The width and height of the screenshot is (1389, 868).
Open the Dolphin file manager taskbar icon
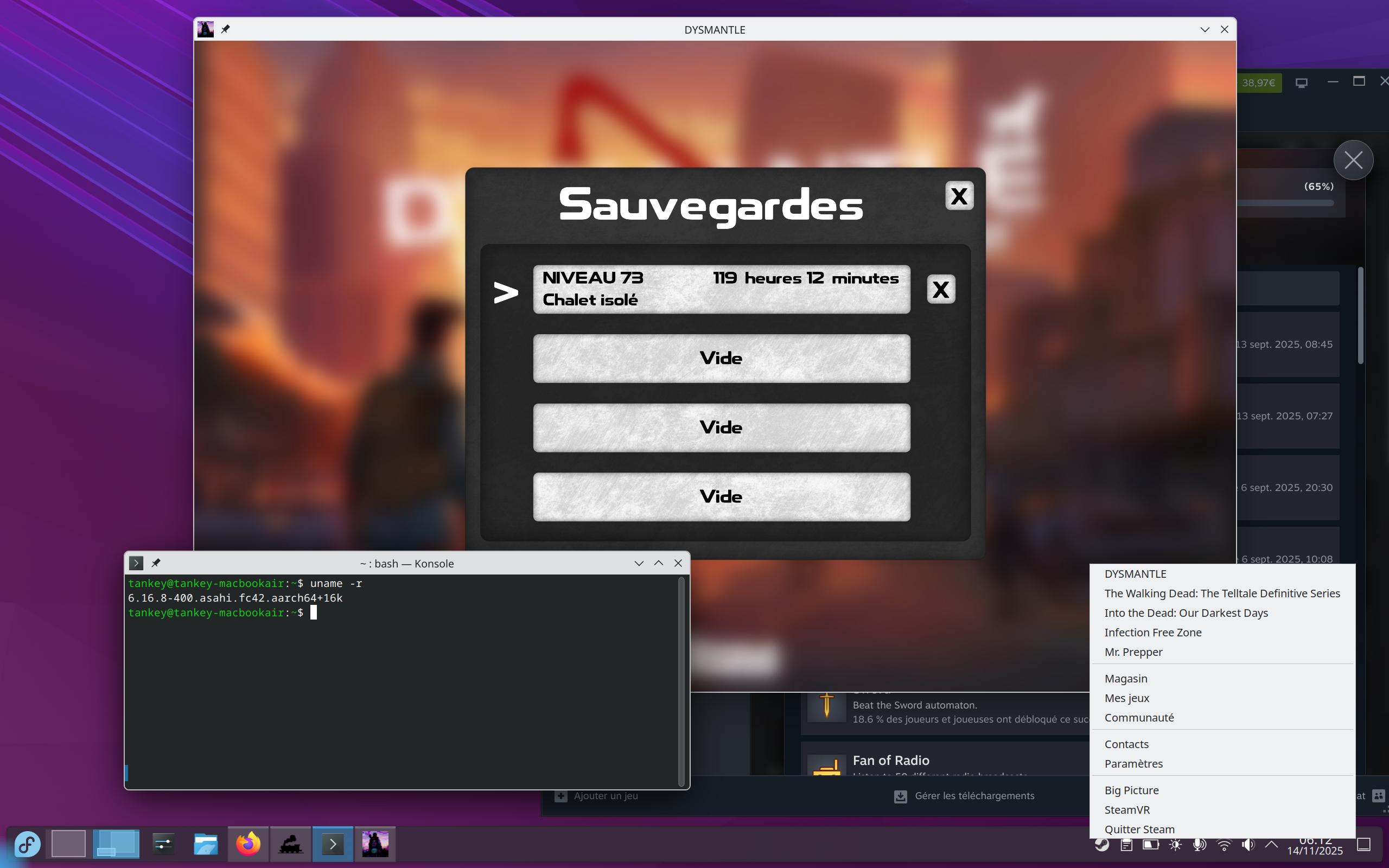click(x=206, y=844)
